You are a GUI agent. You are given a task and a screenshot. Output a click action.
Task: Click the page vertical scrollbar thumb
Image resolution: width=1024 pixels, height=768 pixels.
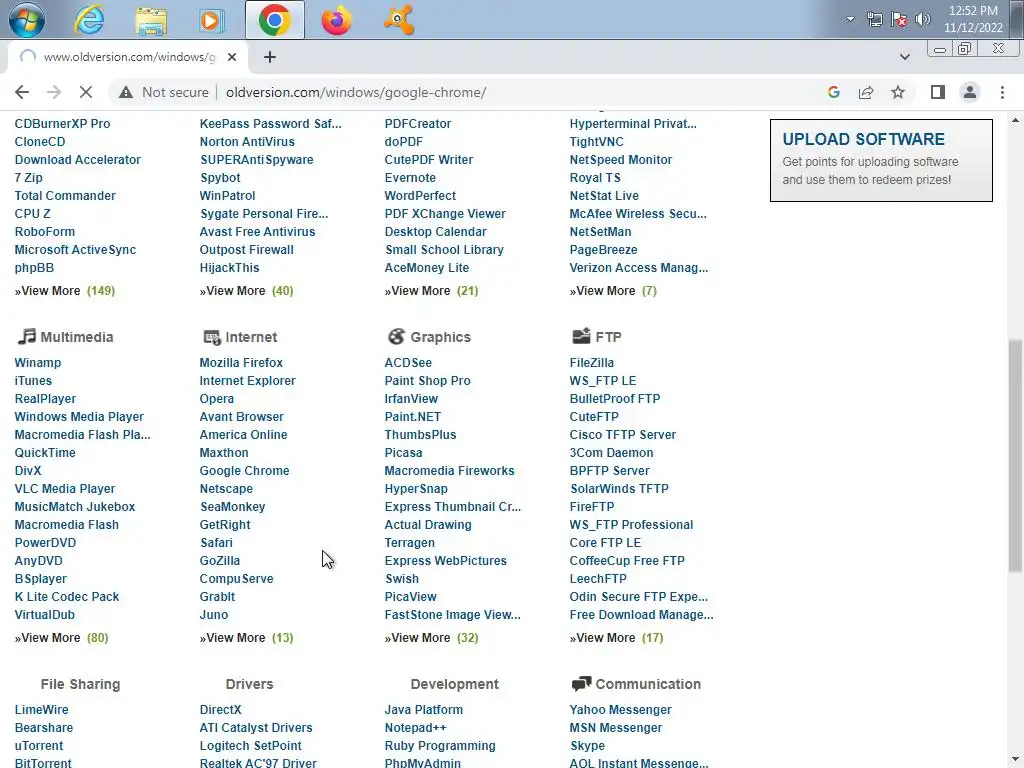click(1015, 456)
